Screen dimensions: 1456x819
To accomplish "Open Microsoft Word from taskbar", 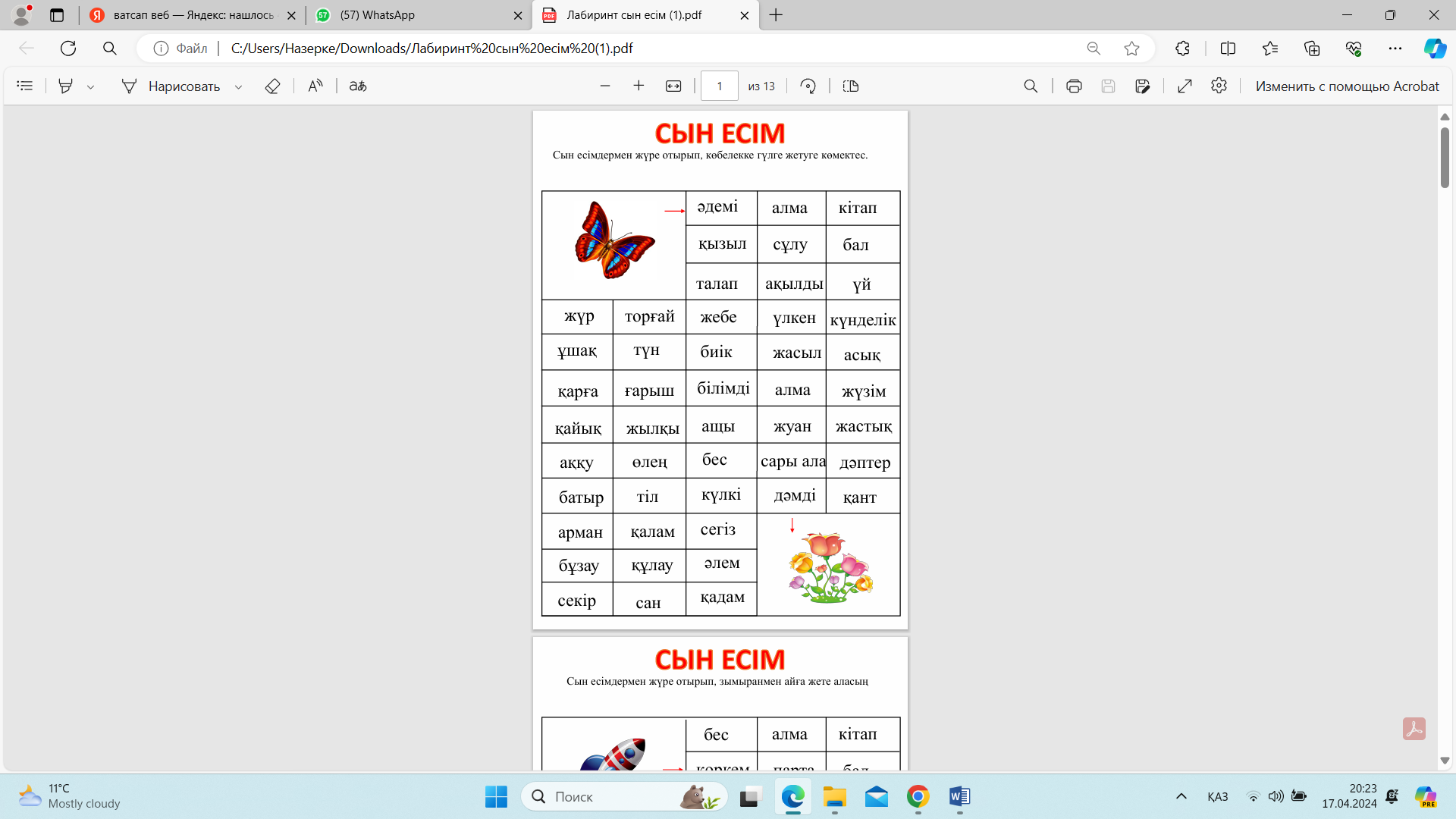I will [x=959, y=796].
